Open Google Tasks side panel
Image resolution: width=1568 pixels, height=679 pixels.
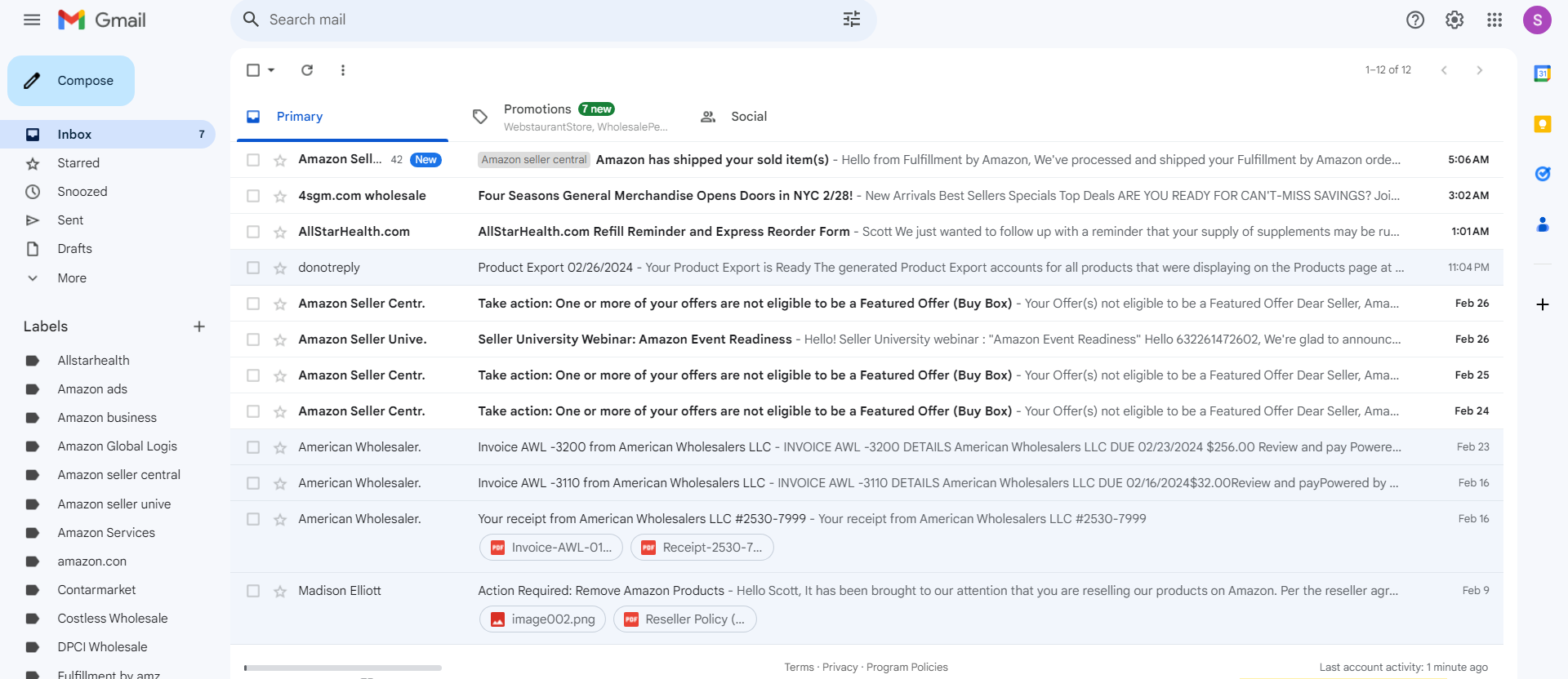click(1543, 174)
